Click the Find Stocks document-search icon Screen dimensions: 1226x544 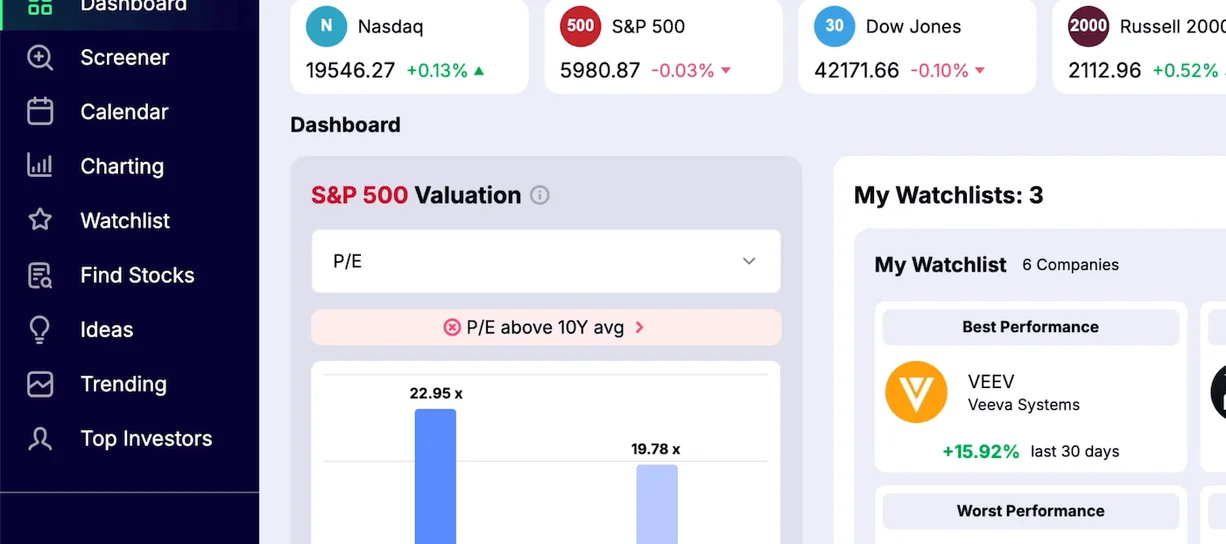(x=40, y=275)
